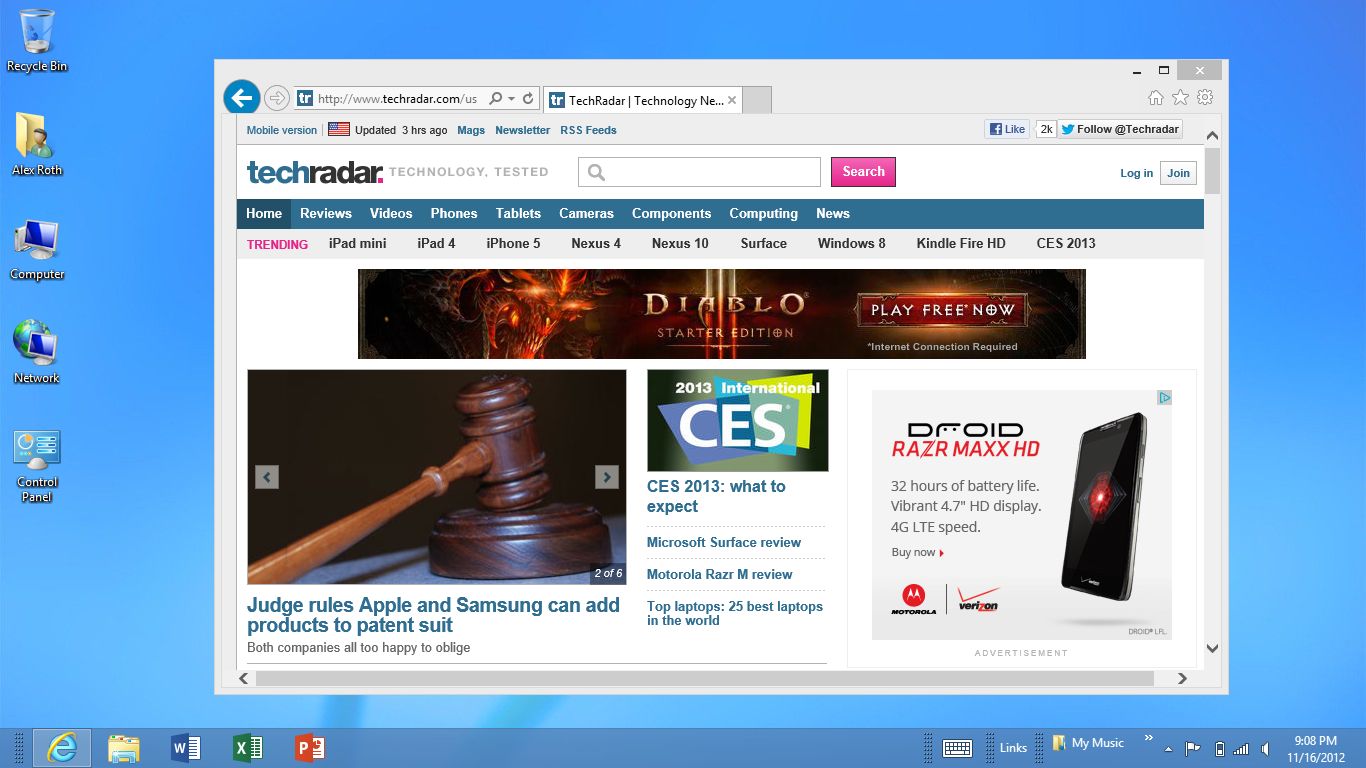Launch Word from the taskbar
The height and width of the screenshot is (768, 1366).
(186, 747)
